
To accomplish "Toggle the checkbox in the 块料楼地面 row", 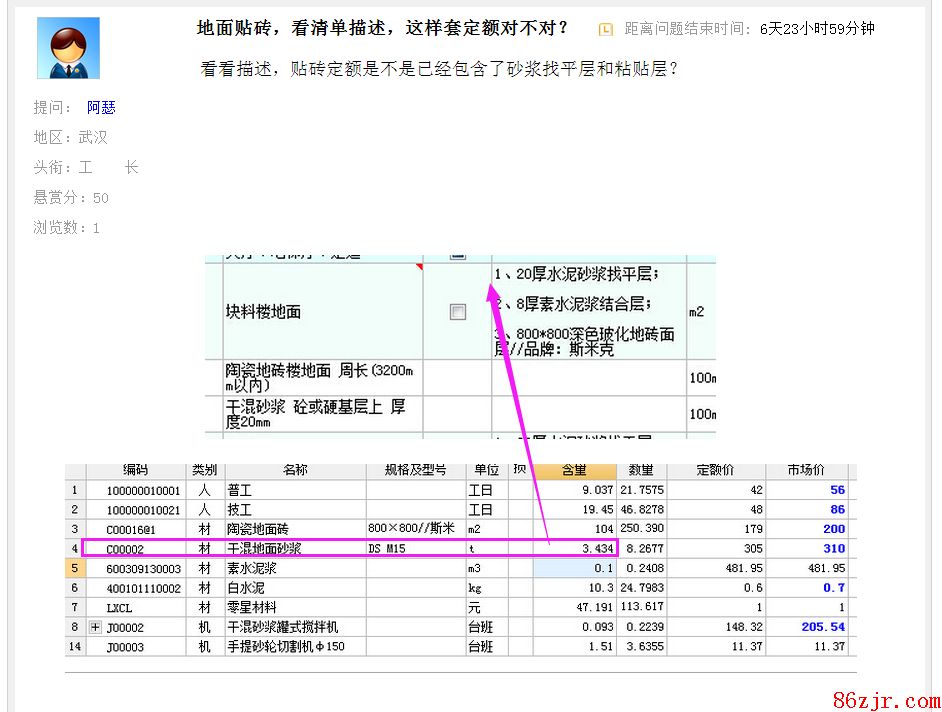I will pos(457,312).
